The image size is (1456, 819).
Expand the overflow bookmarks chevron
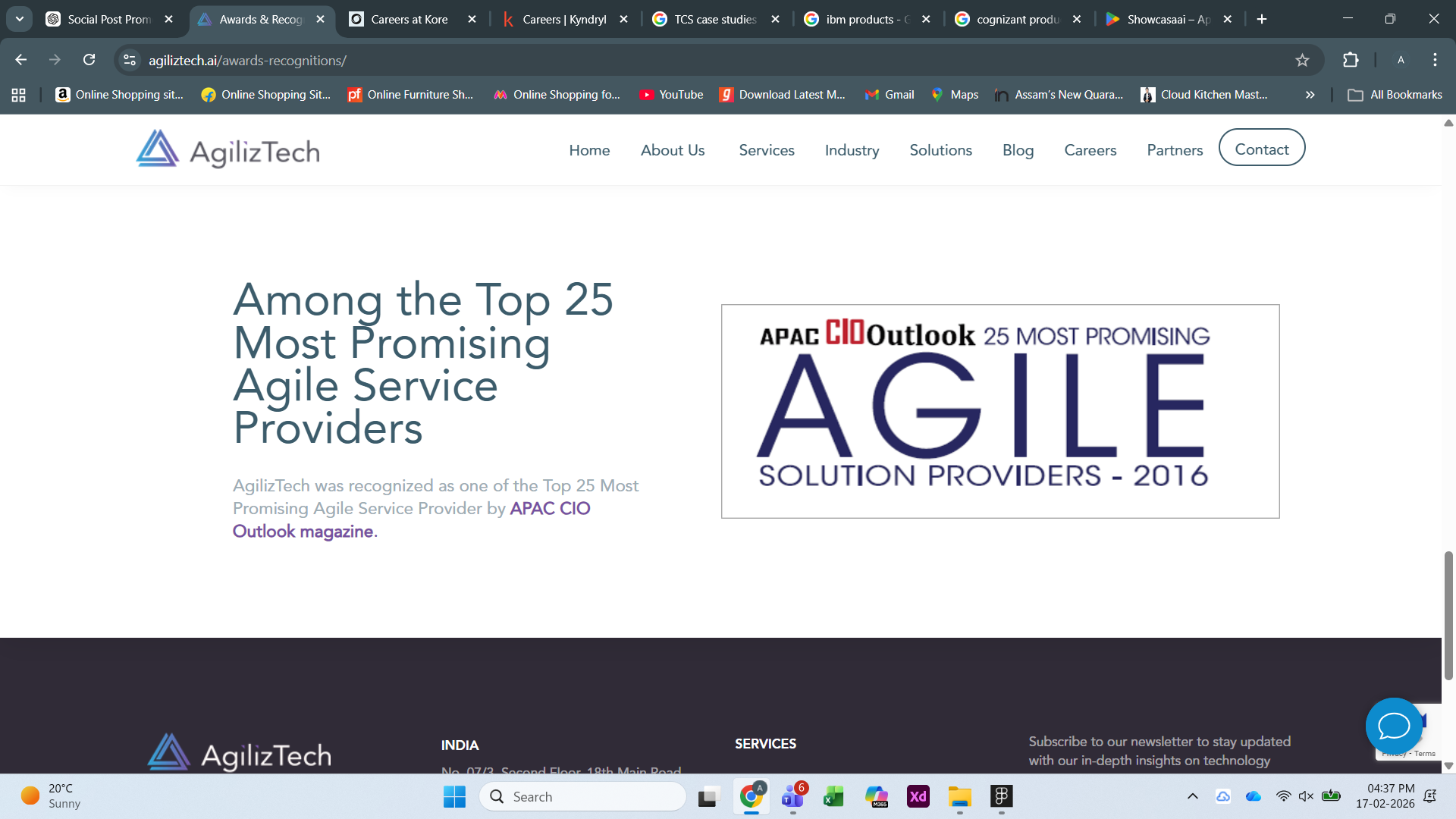1310,94
